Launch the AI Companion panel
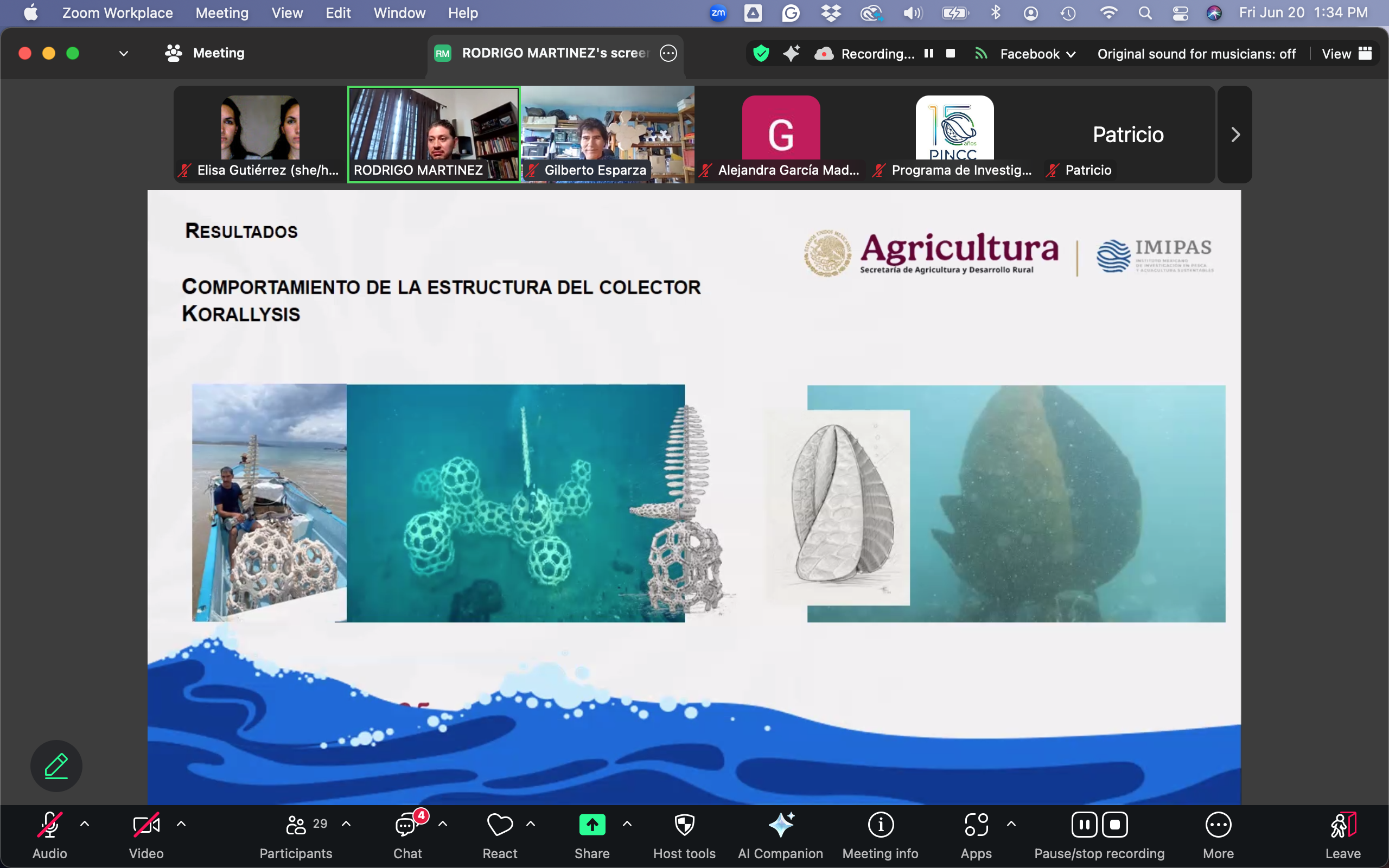1389x868 pixels. pos(781,826)
